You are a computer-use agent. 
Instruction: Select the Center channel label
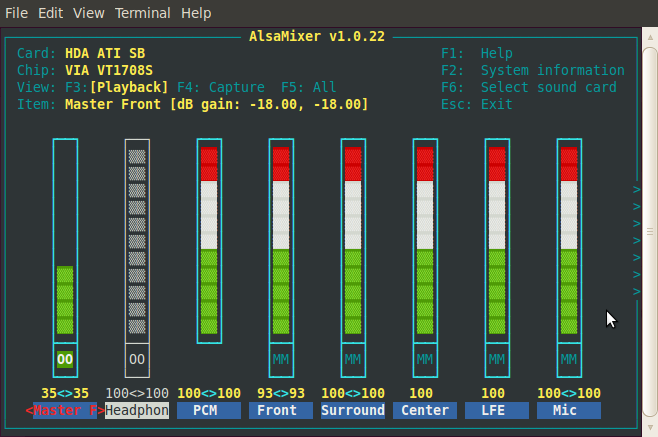[x=425, y=410]
